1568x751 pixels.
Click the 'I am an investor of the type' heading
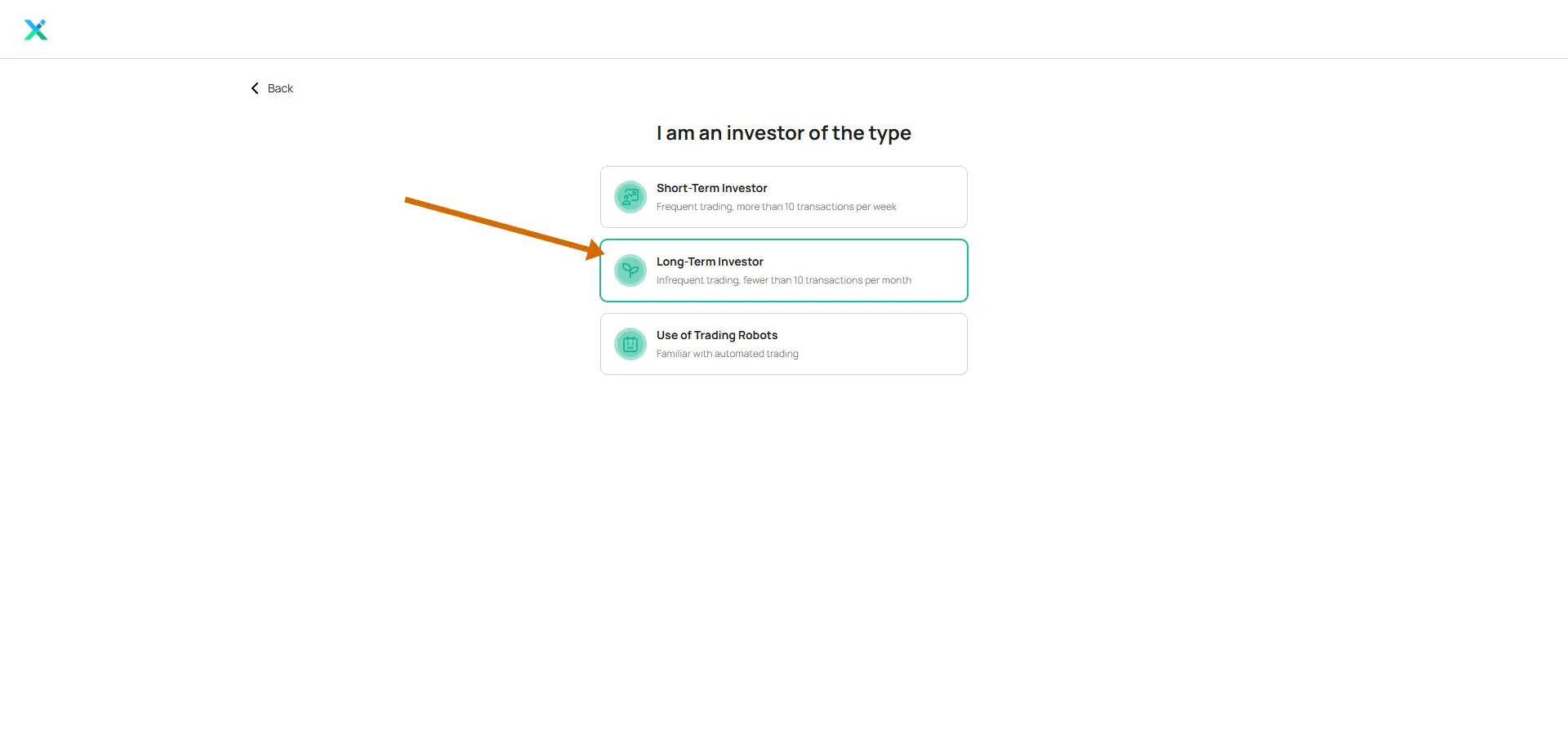point(784,133)
